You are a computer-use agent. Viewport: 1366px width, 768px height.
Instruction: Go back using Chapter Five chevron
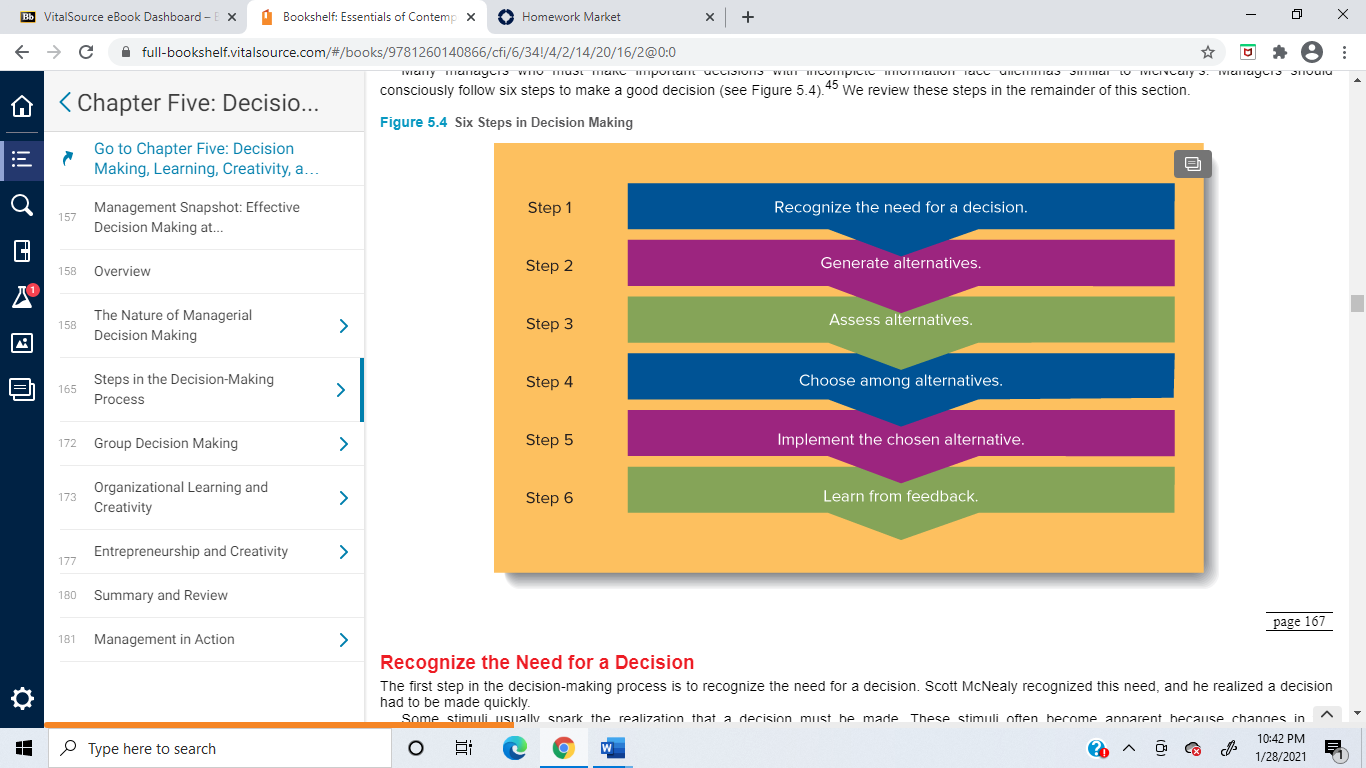coord(65,102)
